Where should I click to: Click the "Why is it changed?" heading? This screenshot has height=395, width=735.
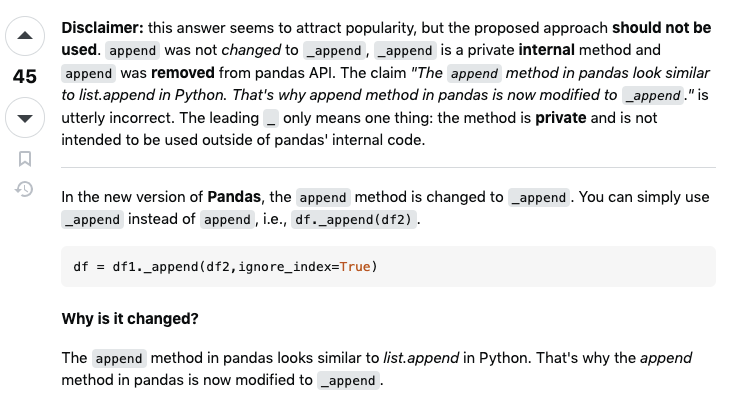pos(130,319)
